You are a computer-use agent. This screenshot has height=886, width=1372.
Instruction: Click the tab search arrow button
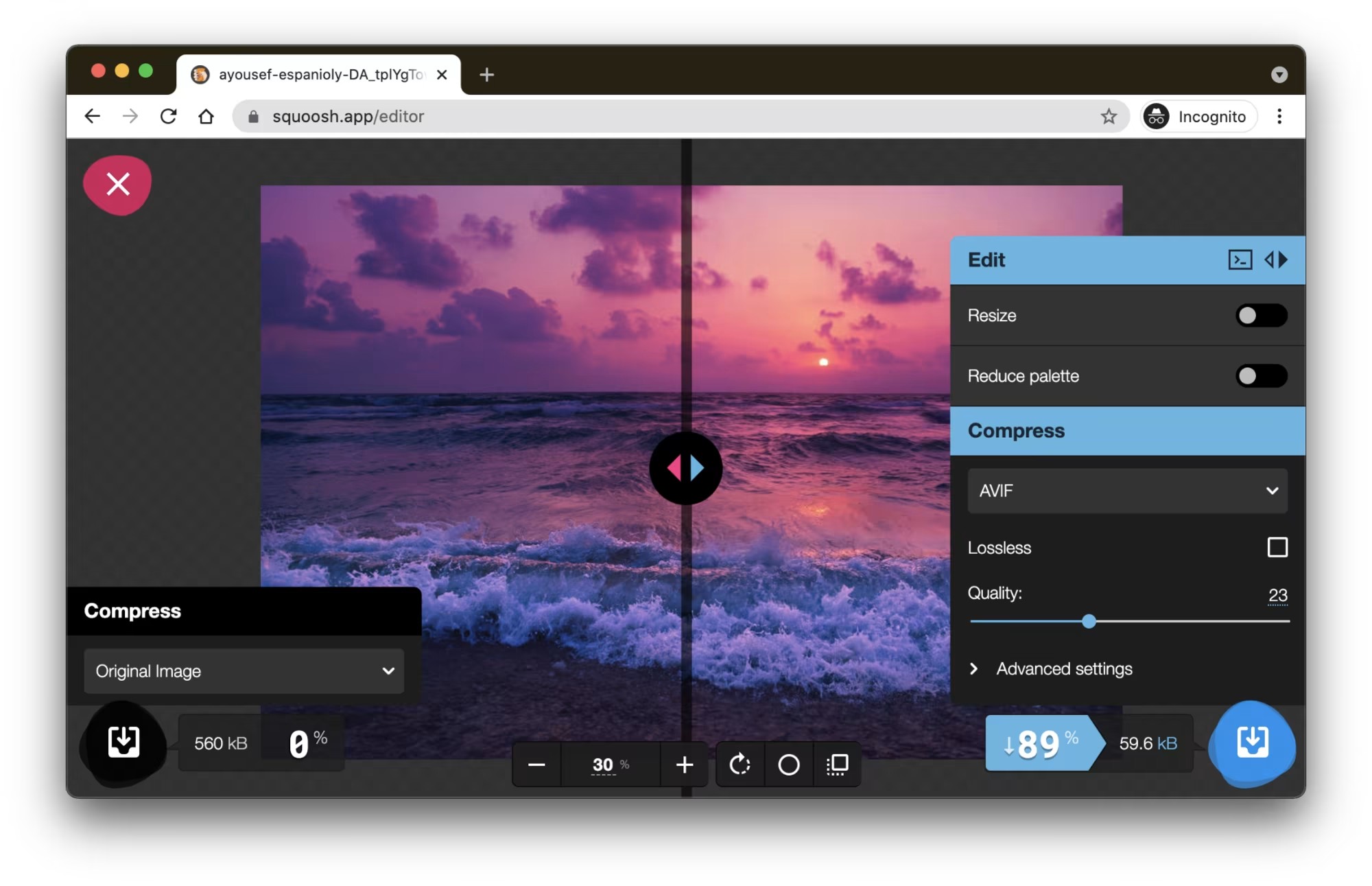click(1279, 75)
